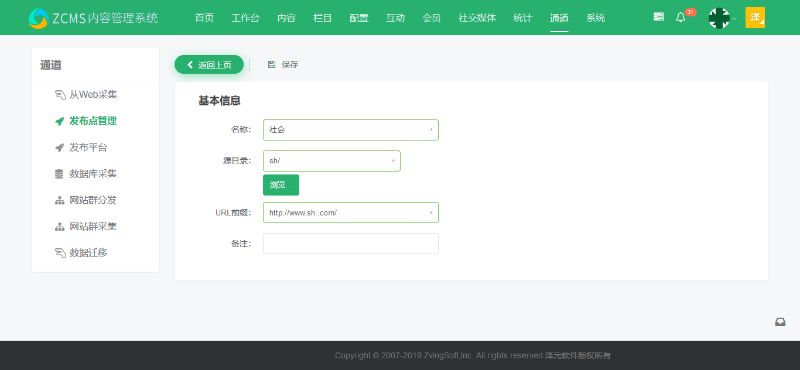Click the ZCMS内容管理系统 title text
The height and width of the screenshot is (370, 800).
[105, 18]
